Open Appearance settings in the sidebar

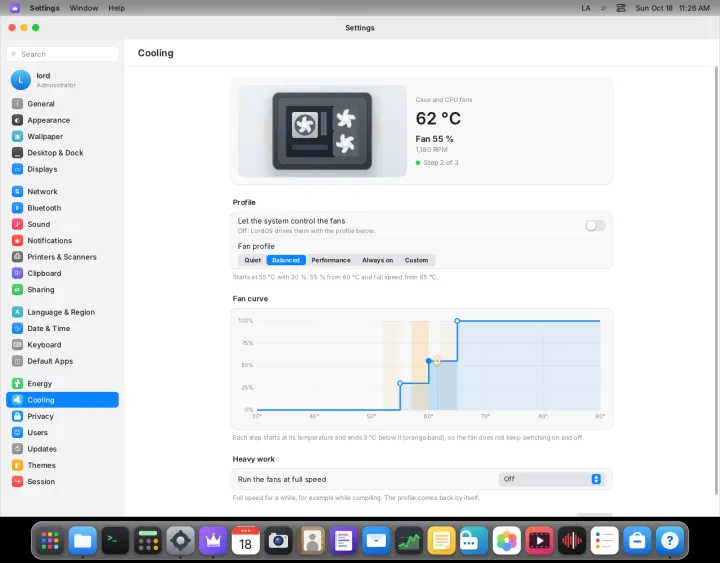(62, 120)
